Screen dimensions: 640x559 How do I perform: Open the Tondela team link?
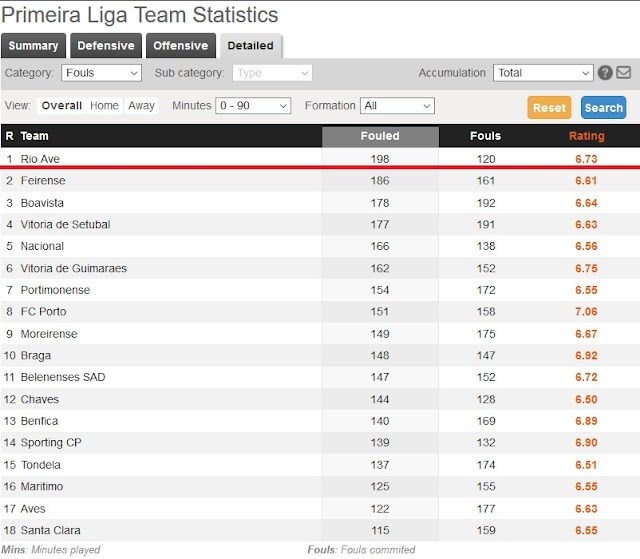(x=40, y=465)
